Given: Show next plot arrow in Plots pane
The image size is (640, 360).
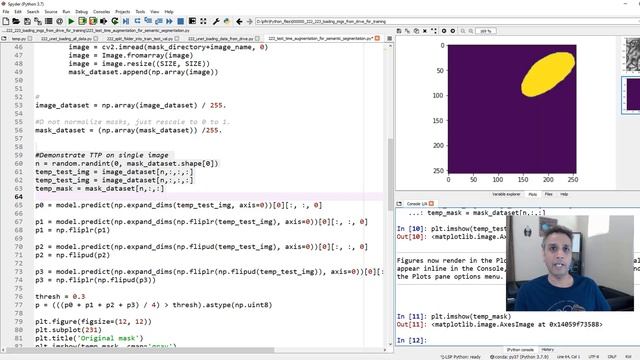Looking at the screenshot, I should pyautogui.click(x=453, y=31).
